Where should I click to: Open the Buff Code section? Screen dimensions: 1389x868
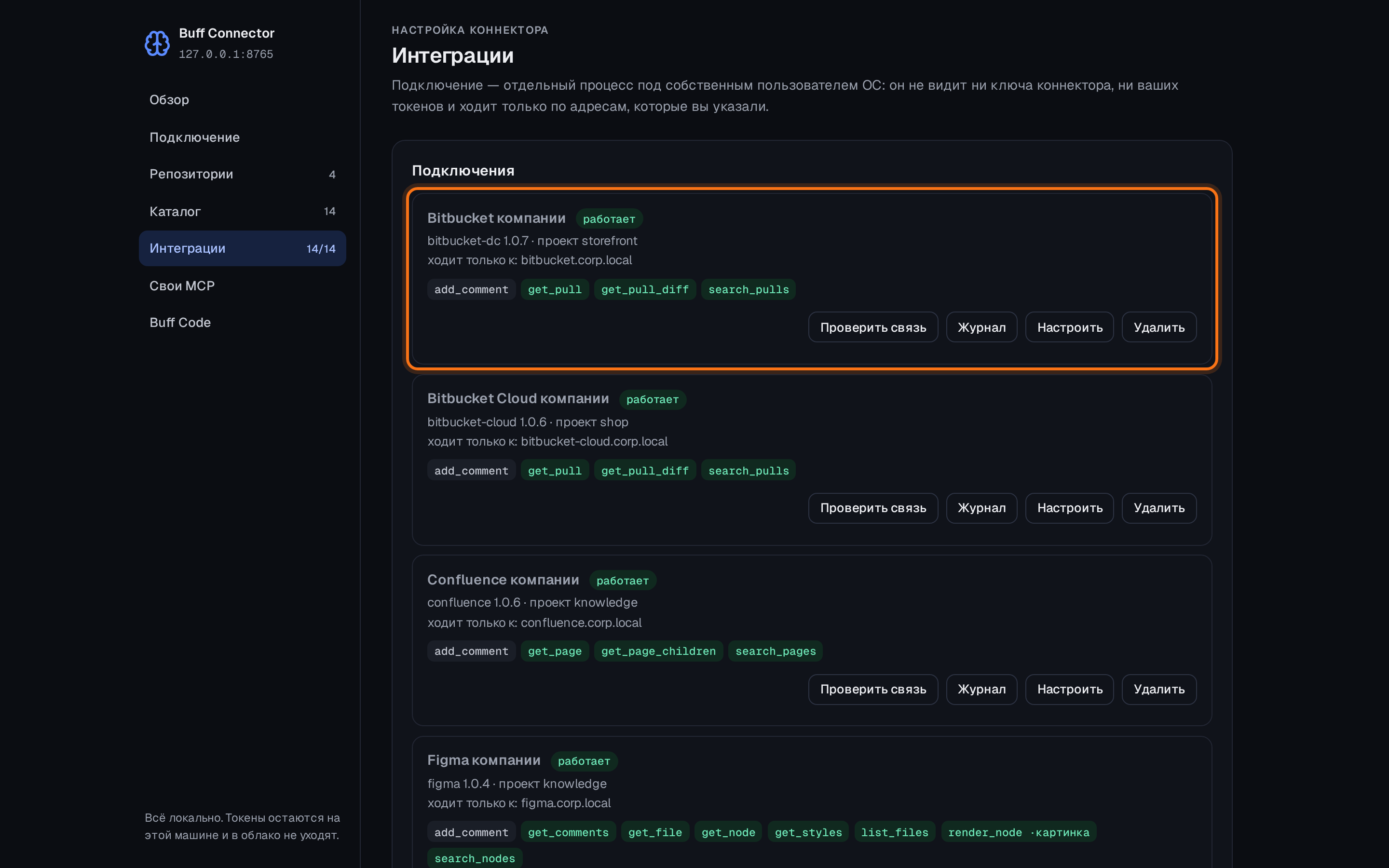[242, 323]
